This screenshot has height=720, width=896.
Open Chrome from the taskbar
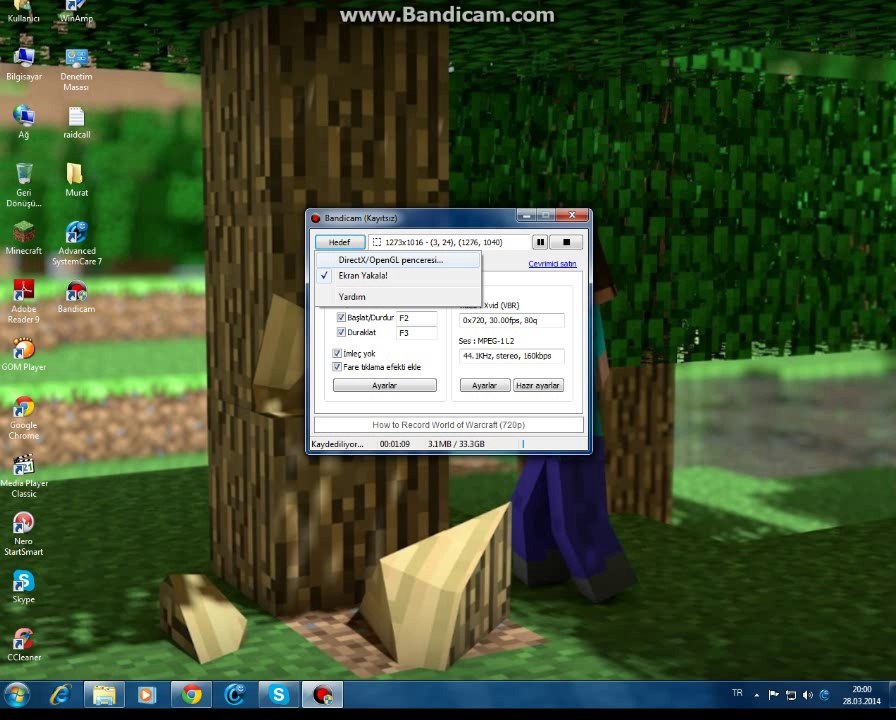(x=191, y=695)
